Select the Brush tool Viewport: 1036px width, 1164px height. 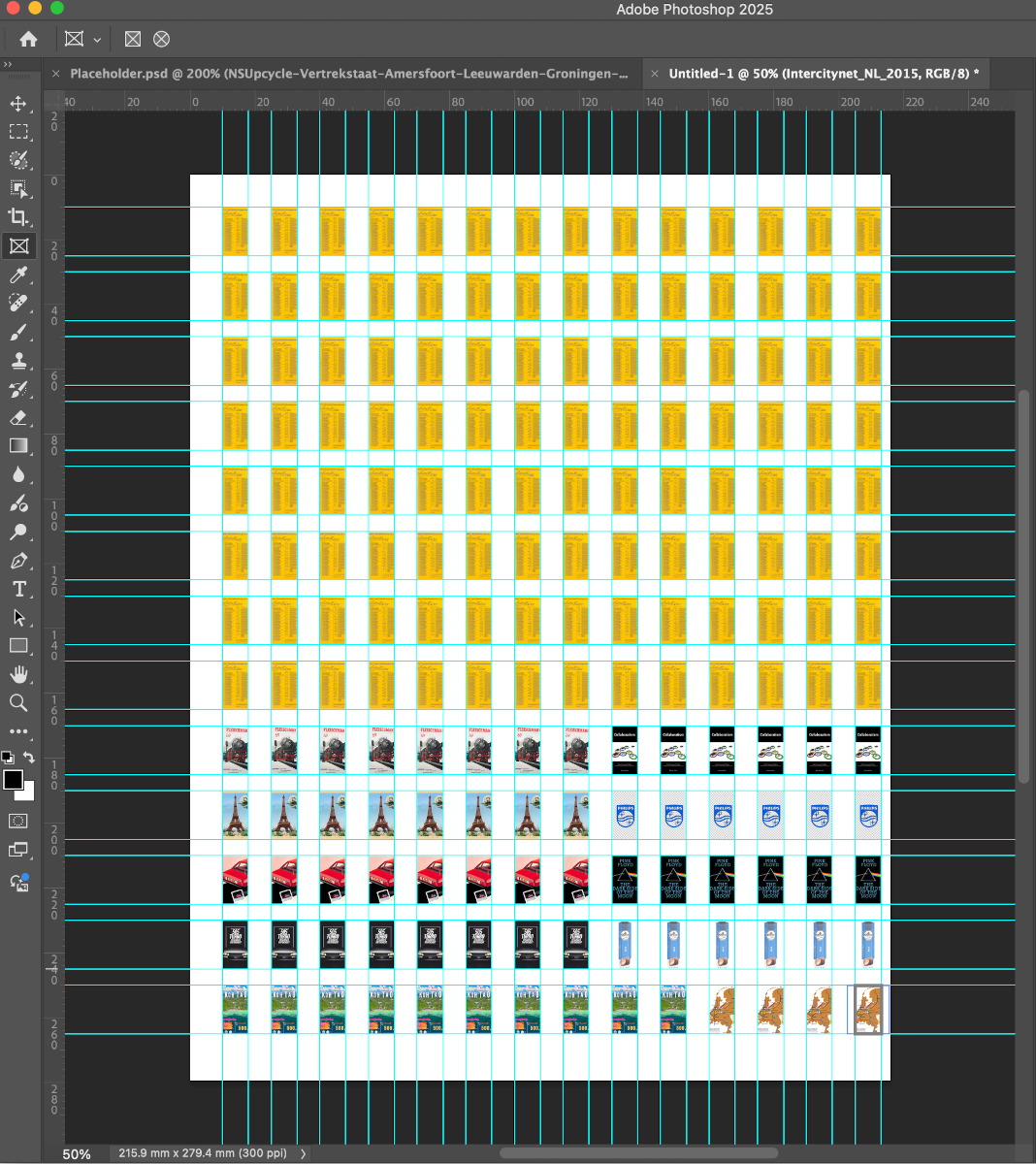(x=18, y=333)
